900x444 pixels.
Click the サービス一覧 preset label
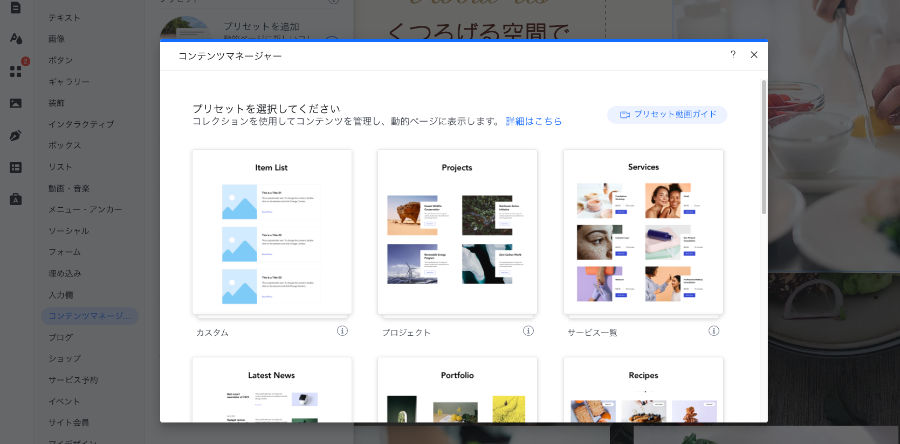click(x=592, y=333)
